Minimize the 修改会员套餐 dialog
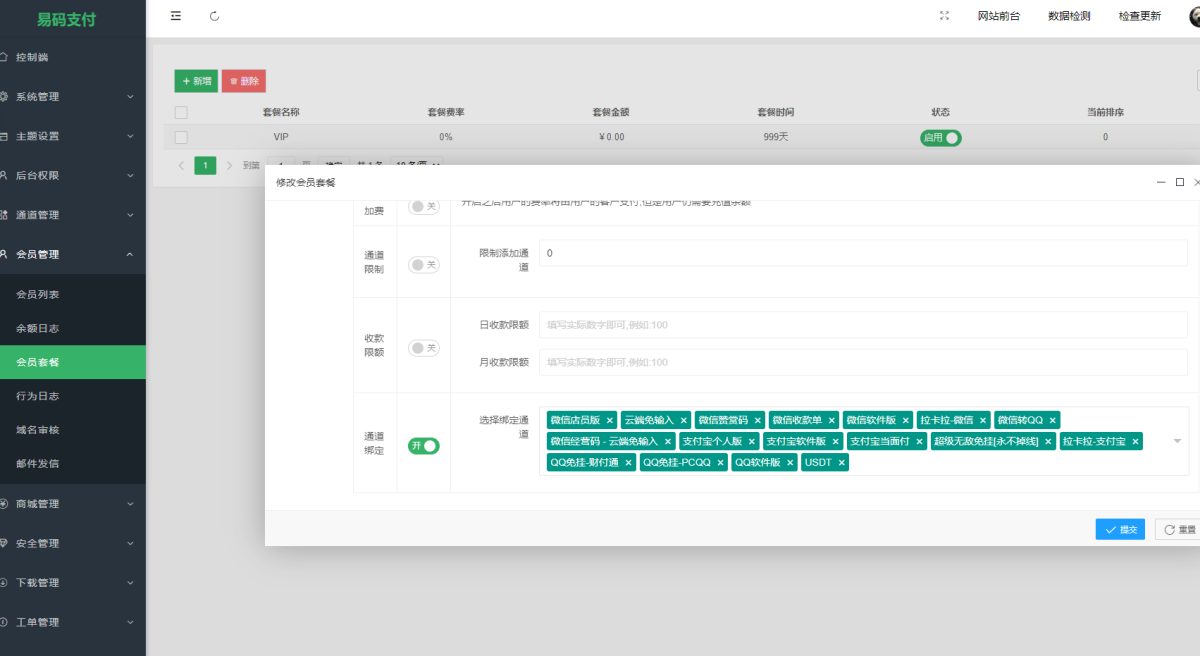This screenshot has width=1200, height=656. [1160, 182]
